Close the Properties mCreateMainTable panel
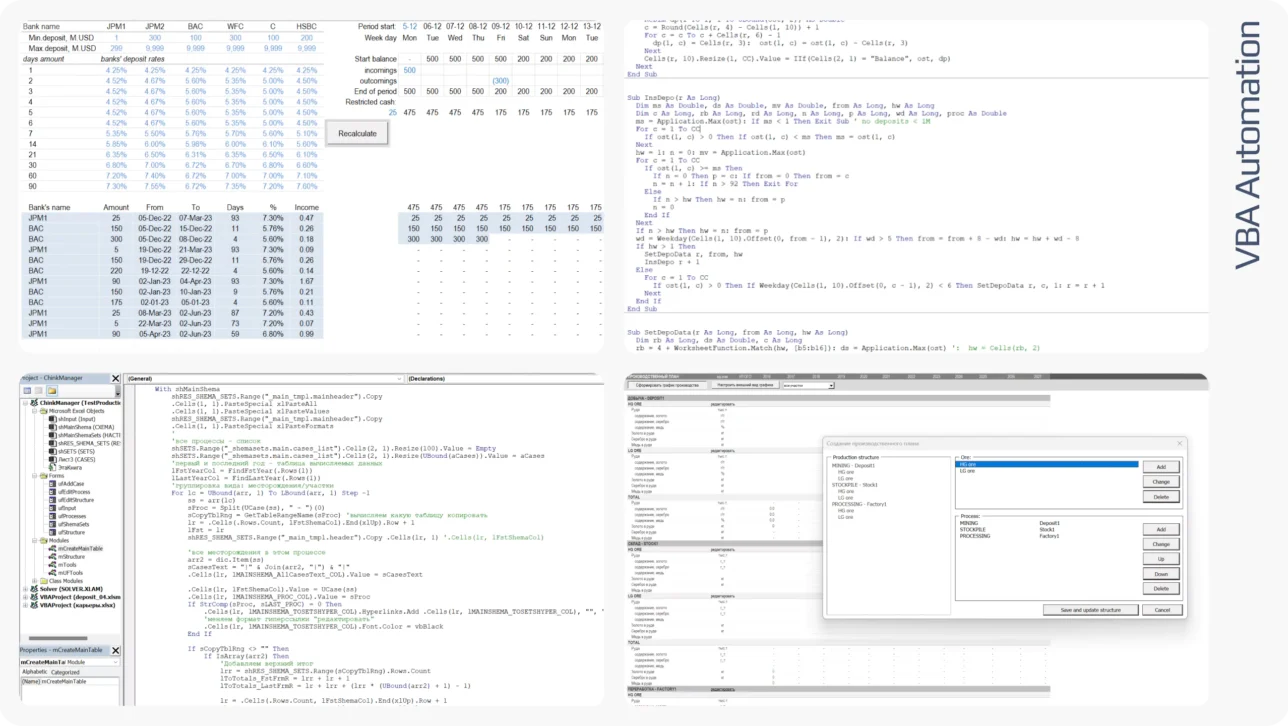Viewport: 1288px width, 726px height. tap(116, 650)
